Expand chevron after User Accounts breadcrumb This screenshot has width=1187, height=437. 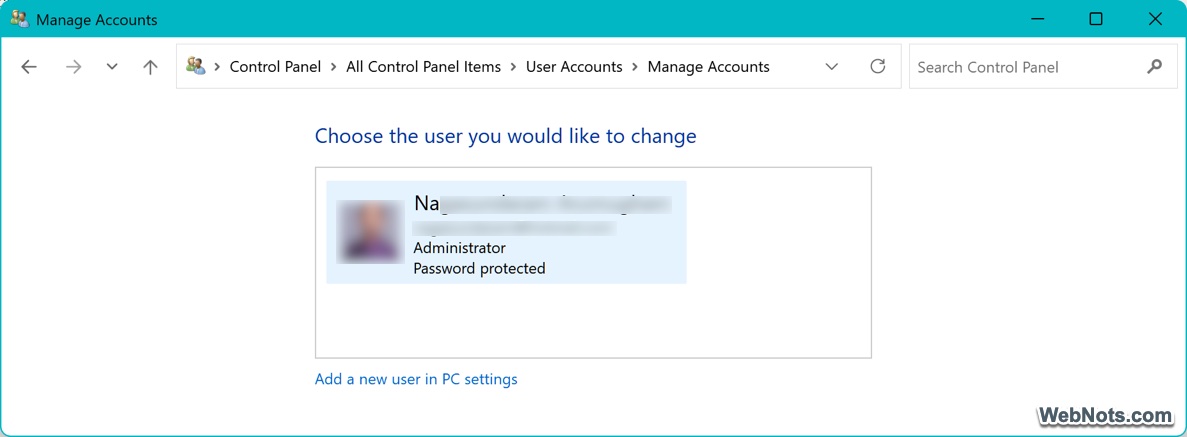coord(635,67)
